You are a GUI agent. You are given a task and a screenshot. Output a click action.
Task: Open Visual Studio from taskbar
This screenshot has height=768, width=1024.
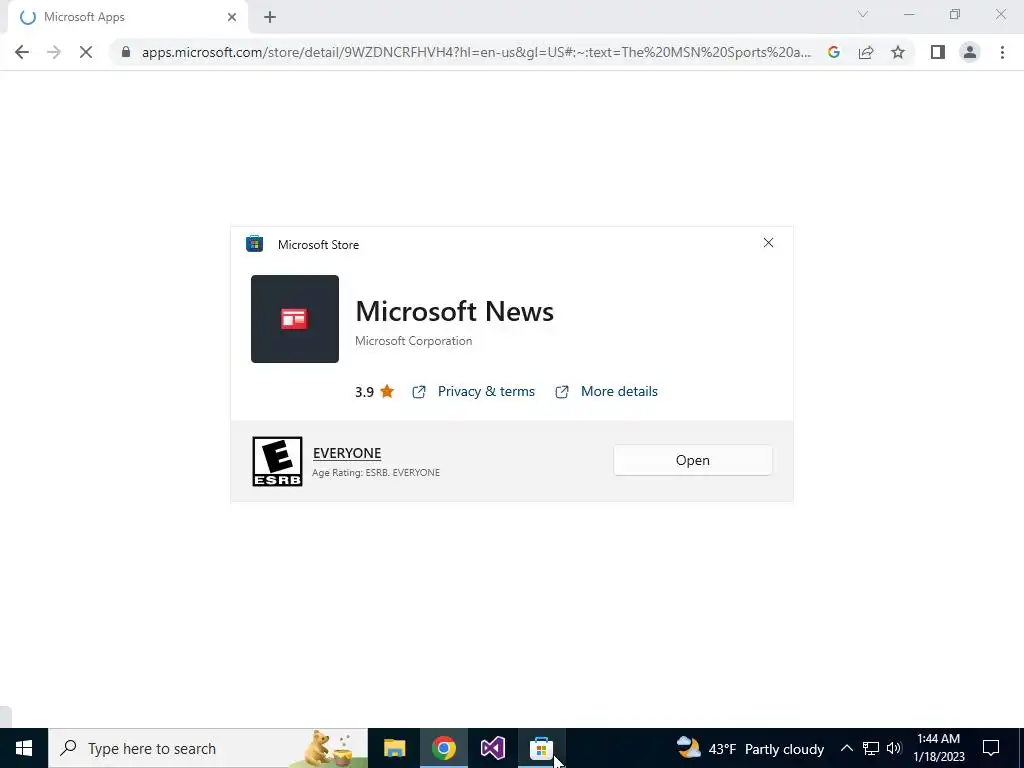(492, 748)
